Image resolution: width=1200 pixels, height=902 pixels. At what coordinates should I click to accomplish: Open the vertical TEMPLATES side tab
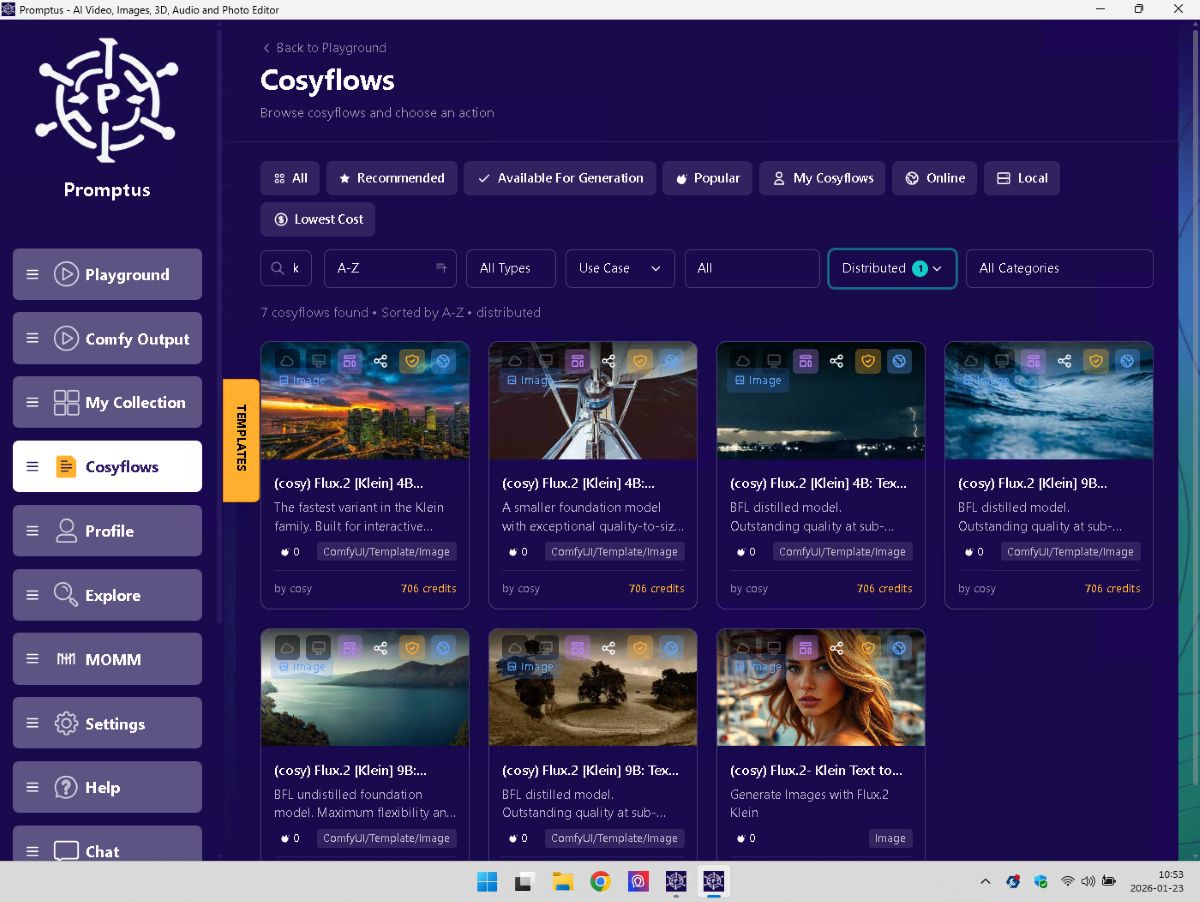click(241, 440)
